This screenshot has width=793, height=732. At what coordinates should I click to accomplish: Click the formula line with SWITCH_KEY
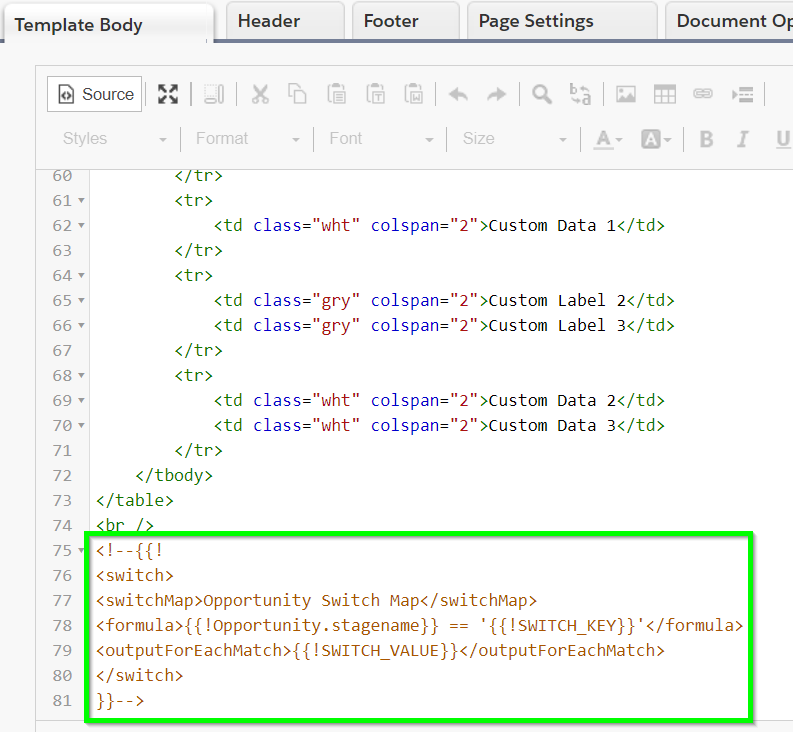[x=419, y=626]
